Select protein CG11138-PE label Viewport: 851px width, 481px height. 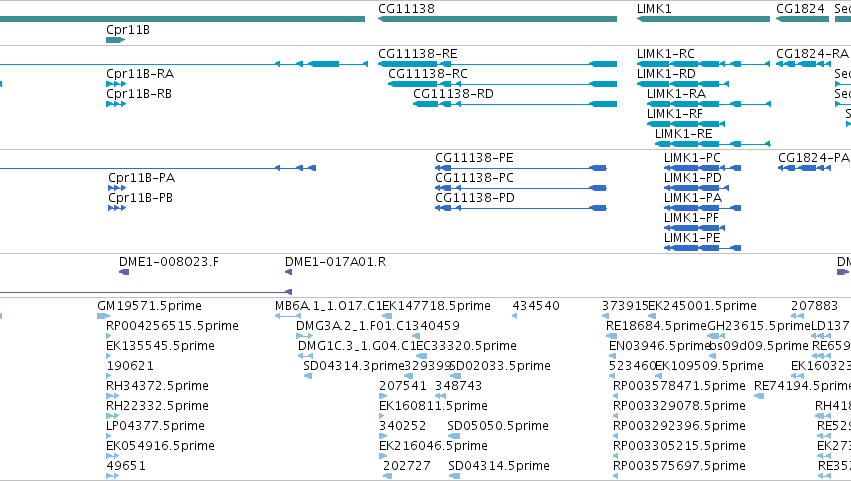tap(474, 158)
